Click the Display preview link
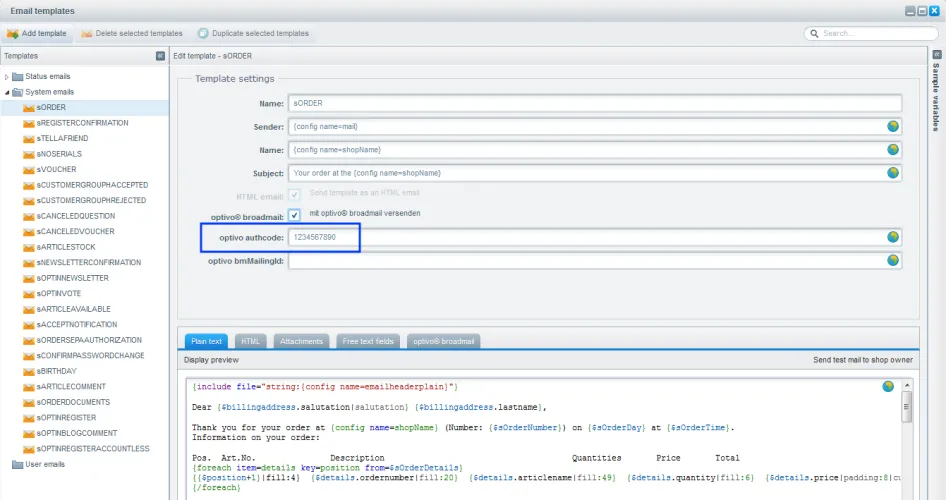The width and height of the screenshot is (946, 500). pos(211,360)
